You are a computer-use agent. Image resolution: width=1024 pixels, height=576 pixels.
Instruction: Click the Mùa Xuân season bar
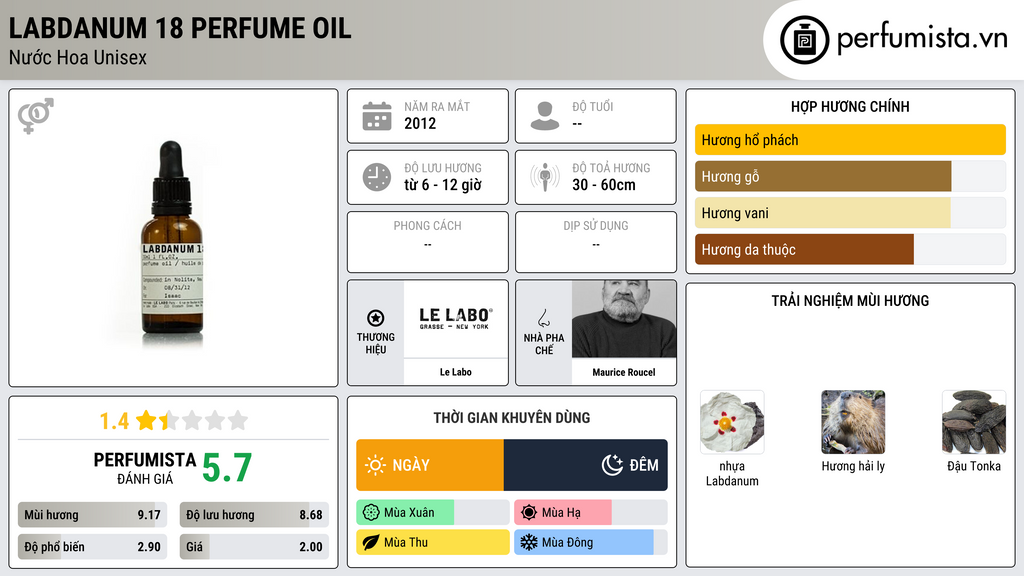coord(433,513)
